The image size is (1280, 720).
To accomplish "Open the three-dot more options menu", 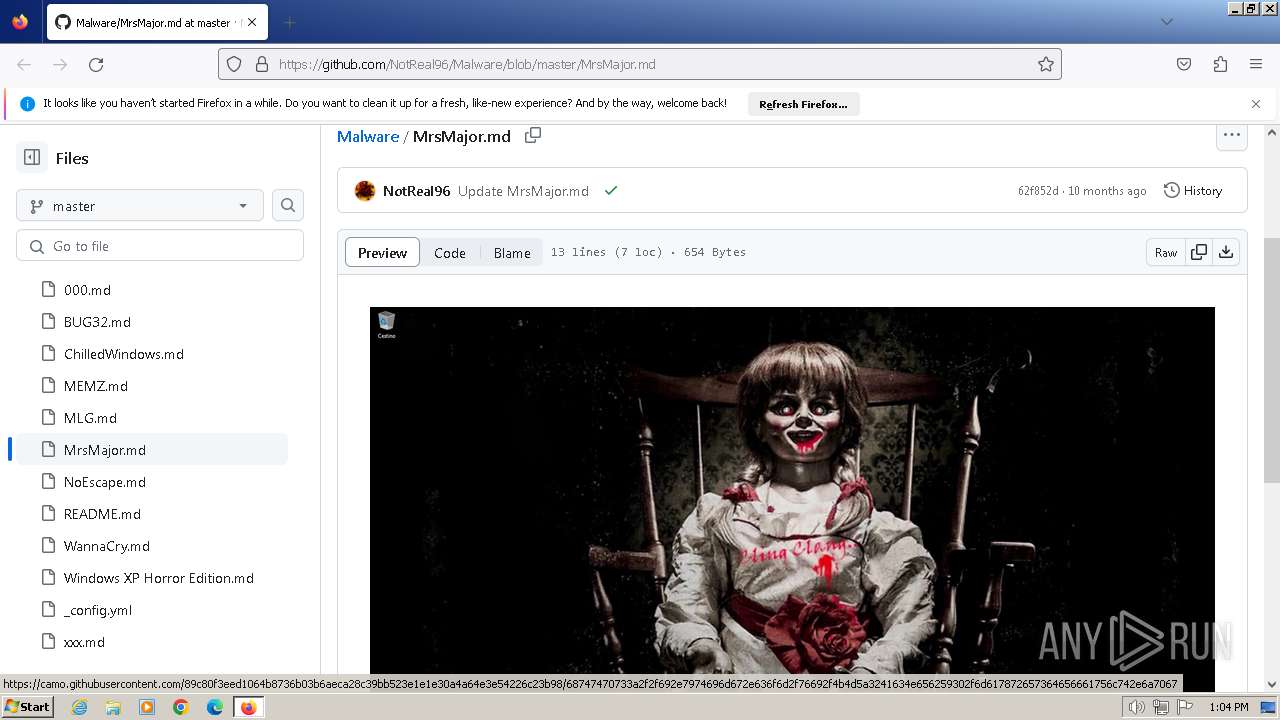I will [1232, 135].
